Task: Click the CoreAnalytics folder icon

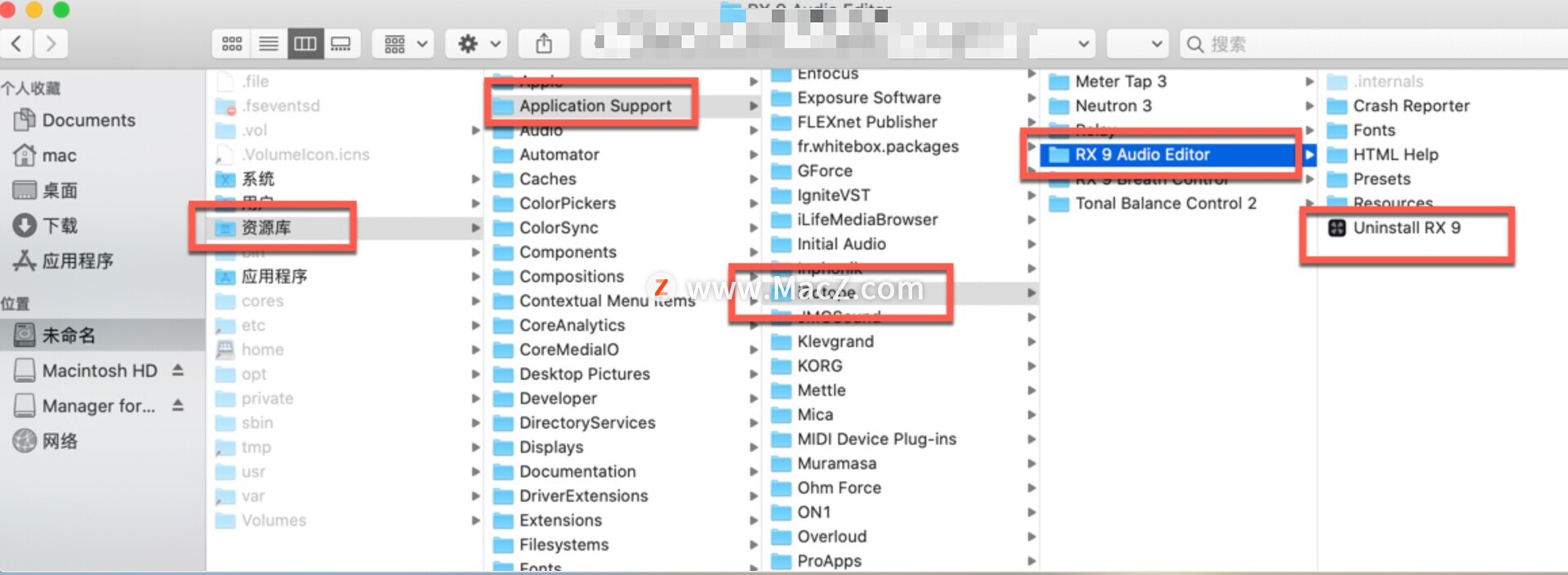Action: pyautogui.click(x=503, y=326)
